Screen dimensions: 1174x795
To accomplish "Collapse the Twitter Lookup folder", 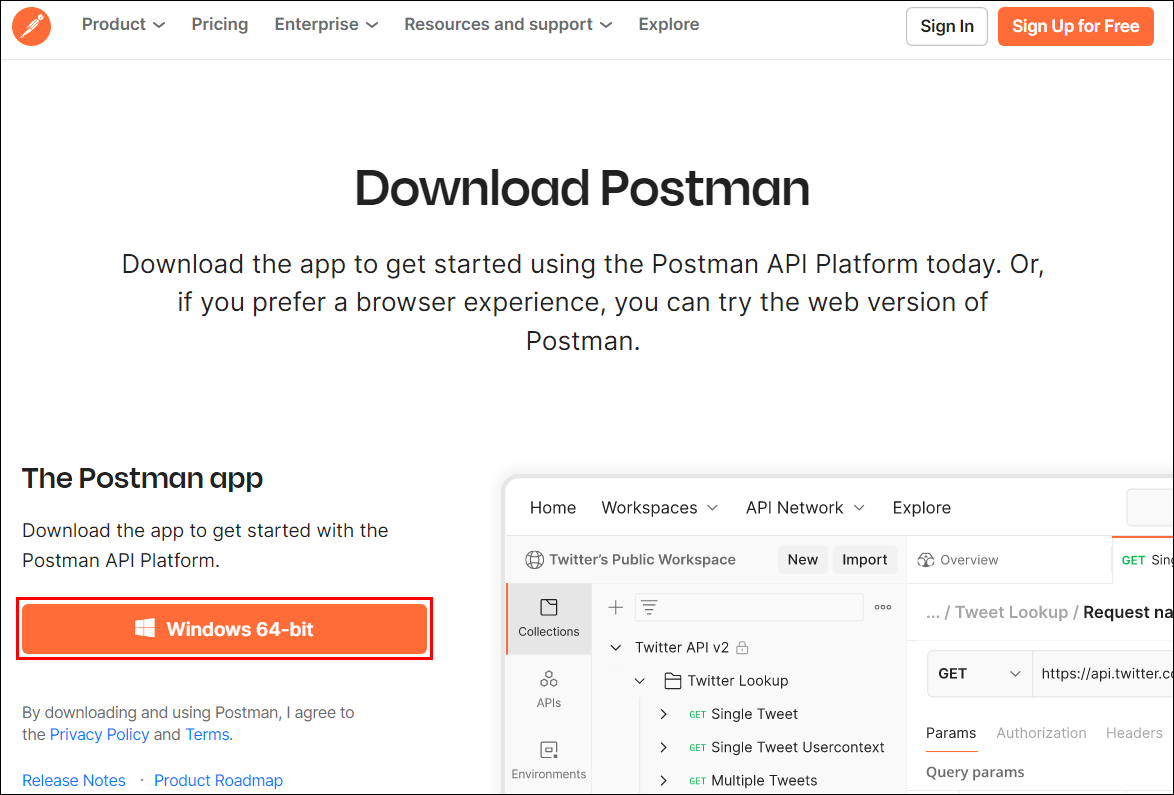I will [639, 681].
